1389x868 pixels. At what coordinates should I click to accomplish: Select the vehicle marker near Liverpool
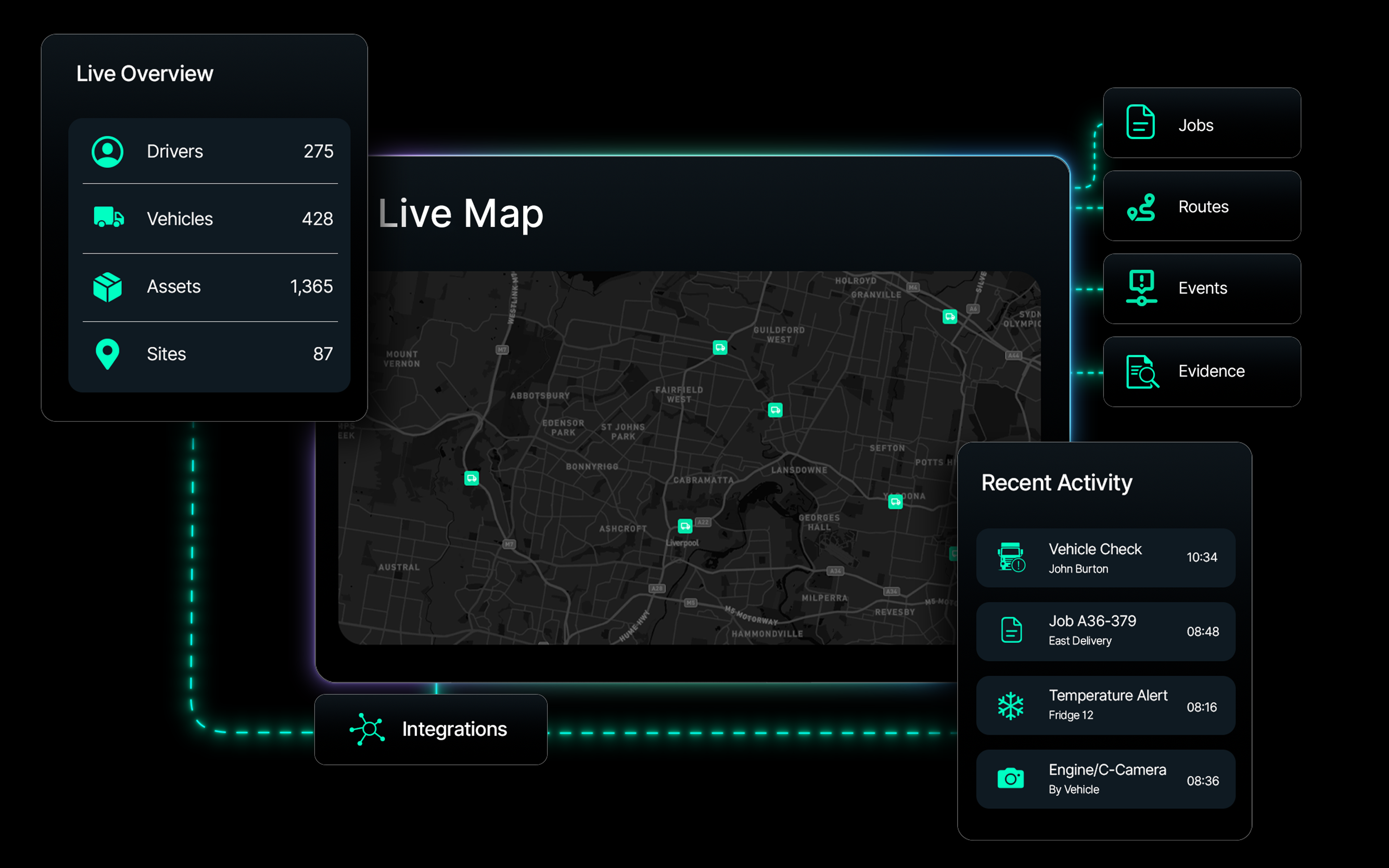pyautogui.click(x=685, y=526)
